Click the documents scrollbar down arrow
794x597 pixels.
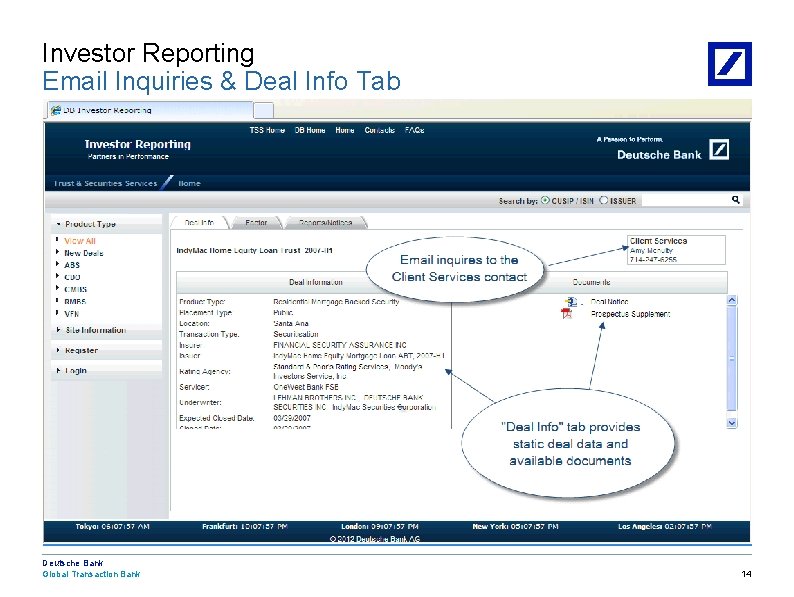tap(732, 423)
